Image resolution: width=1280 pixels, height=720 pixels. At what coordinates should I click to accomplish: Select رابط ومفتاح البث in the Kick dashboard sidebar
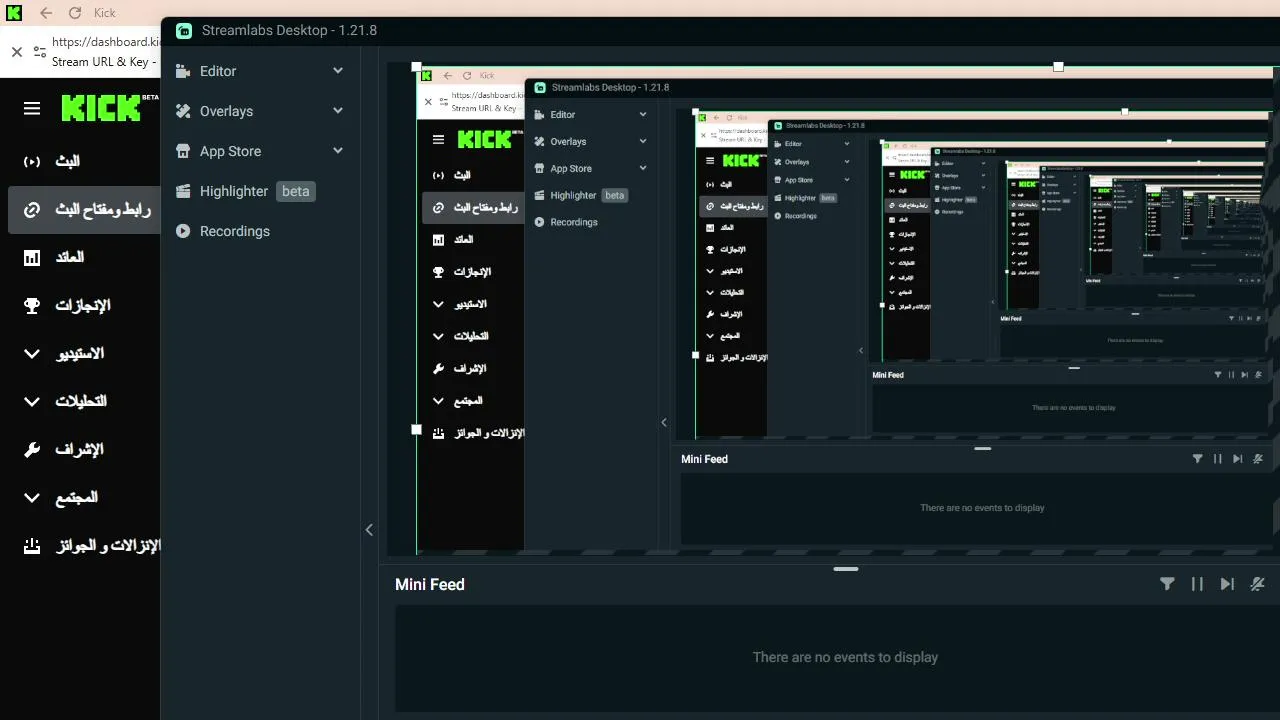[84, 210]
